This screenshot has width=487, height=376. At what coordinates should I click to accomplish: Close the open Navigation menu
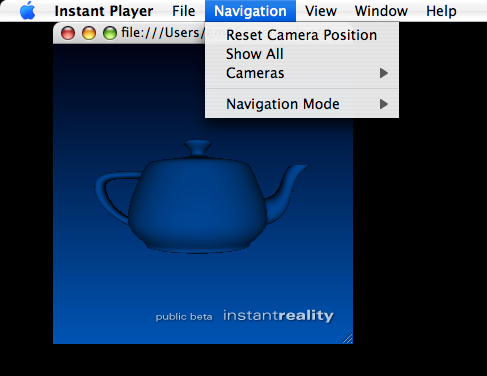250,11
